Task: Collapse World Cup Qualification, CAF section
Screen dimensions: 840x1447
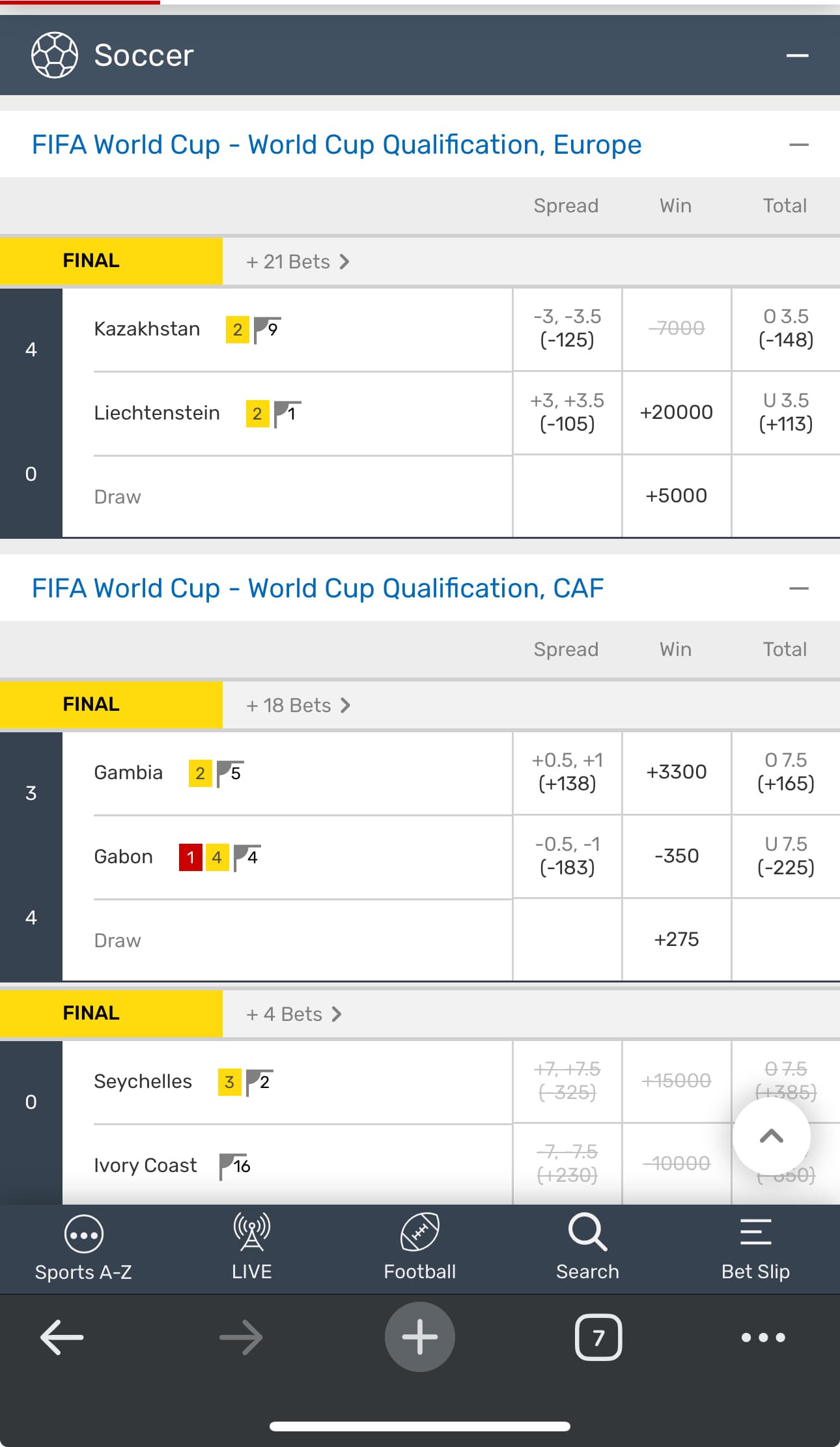Action: (x=798, y=588)
